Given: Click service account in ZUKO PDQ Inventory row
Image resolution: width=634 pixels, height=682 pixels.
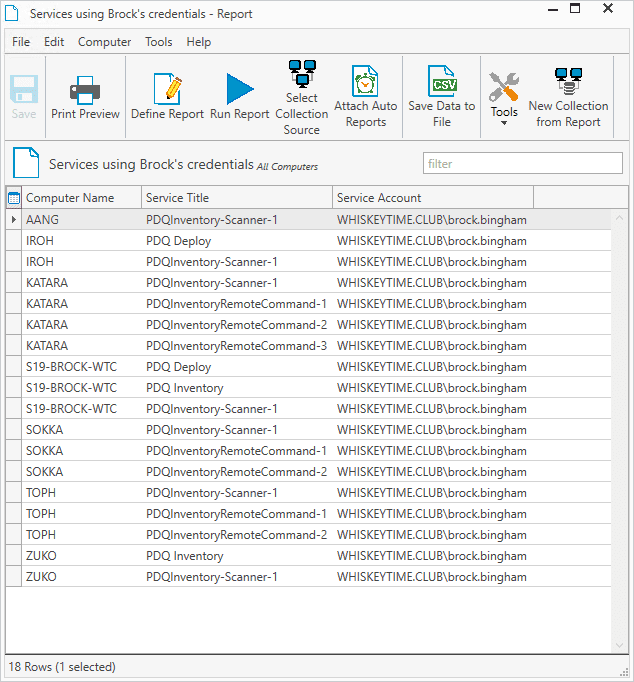Looking at the screenshot, I should 432,556.
